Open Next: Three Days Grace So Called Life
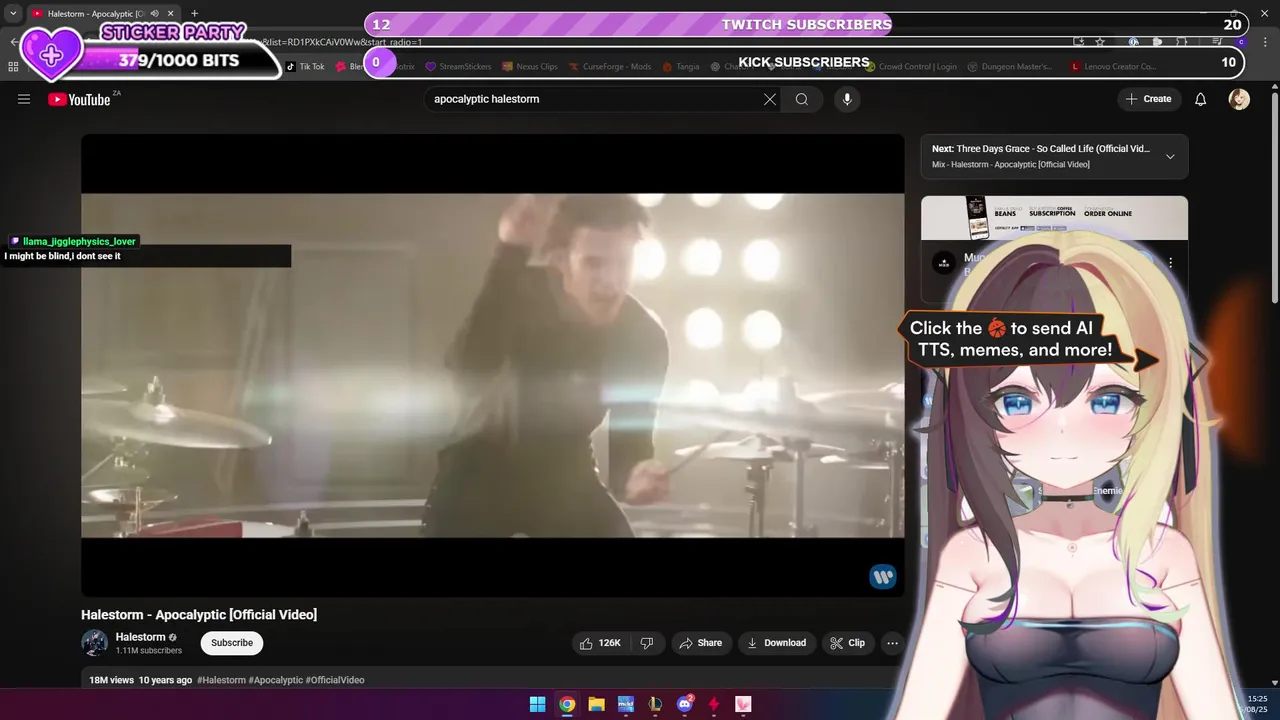Image resolution: width=1280 pixels, height=720 pixels. point(1040,149)
